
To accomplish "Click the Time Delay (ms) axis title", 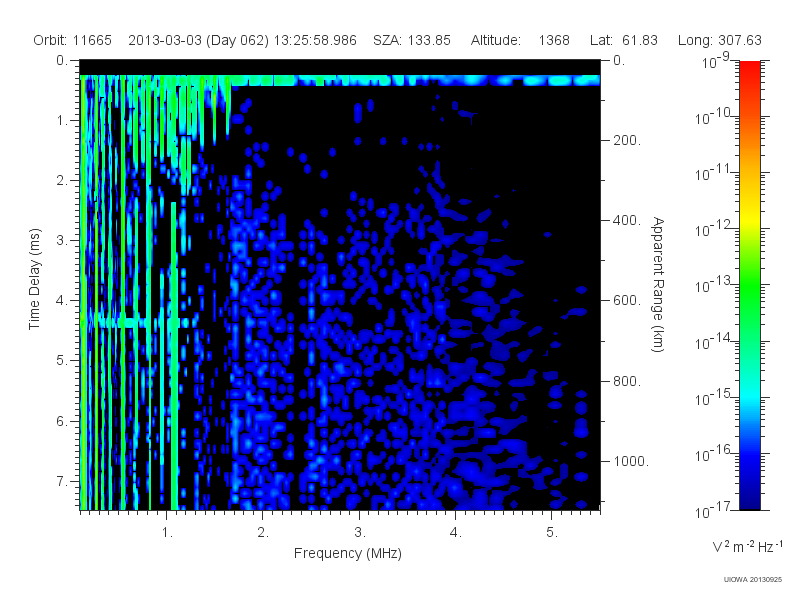I will click(x=34, y=279).
